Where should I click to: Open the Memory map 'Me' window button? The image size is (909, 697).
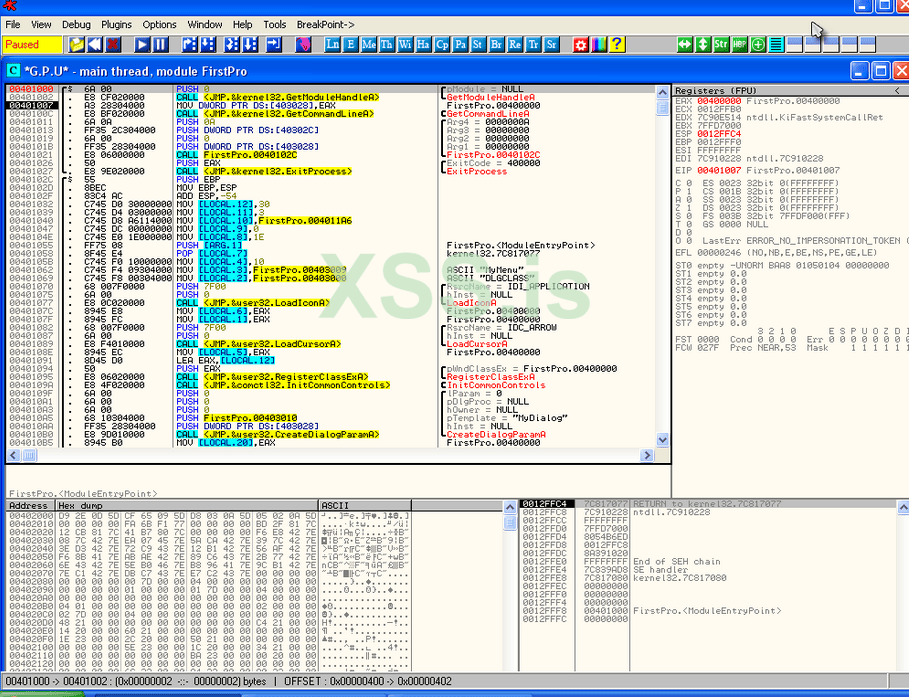[369, 45]
